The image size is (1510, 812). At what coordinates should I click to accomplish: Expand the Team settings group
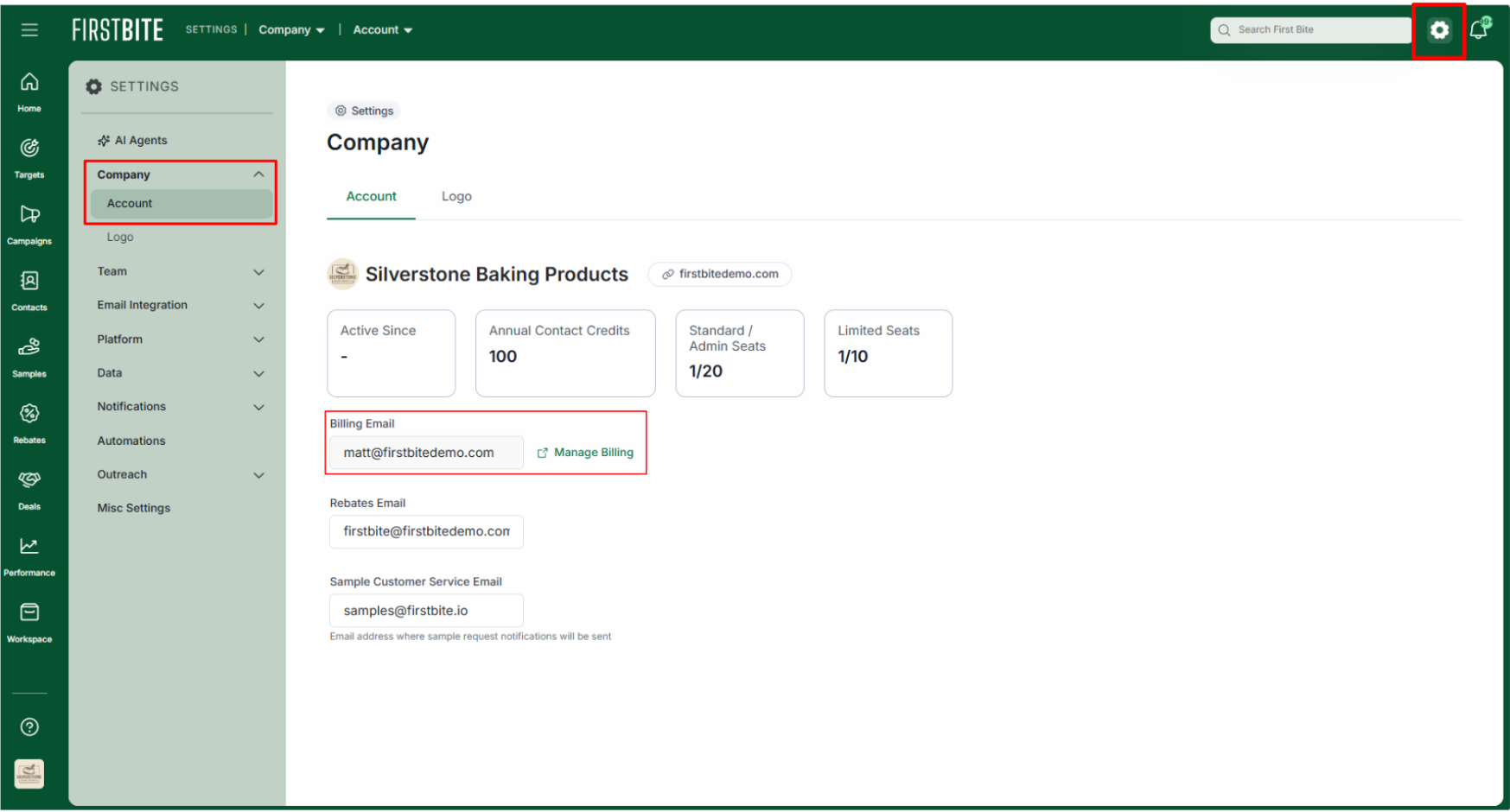258,272
